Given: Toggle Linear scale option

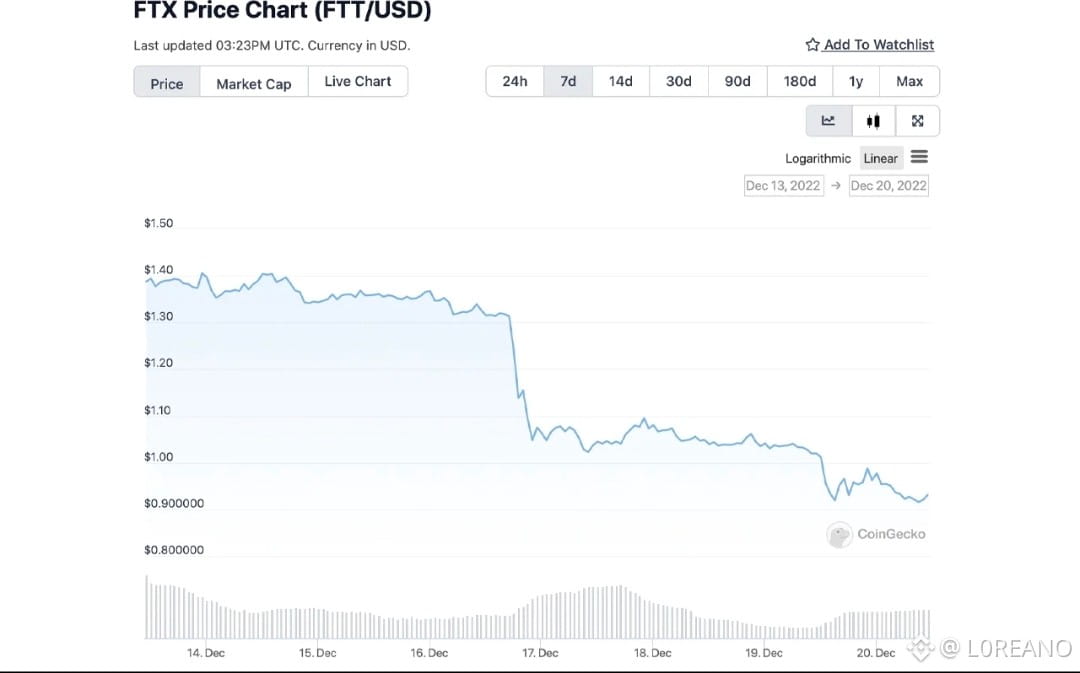Looking at the screenshot, I should point(880,159).
